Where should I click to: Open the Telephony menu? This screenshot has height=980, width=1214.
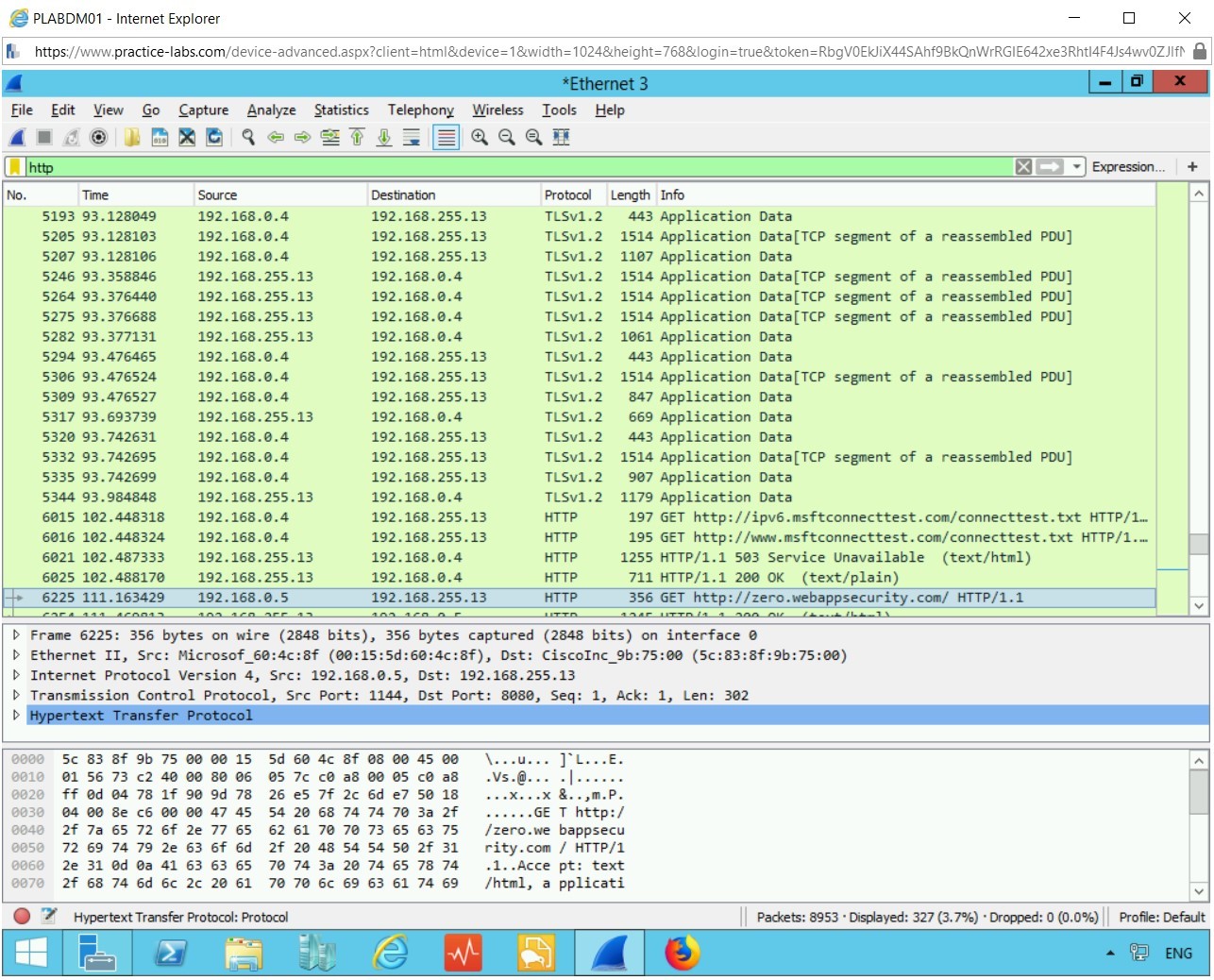click(421, 110)
